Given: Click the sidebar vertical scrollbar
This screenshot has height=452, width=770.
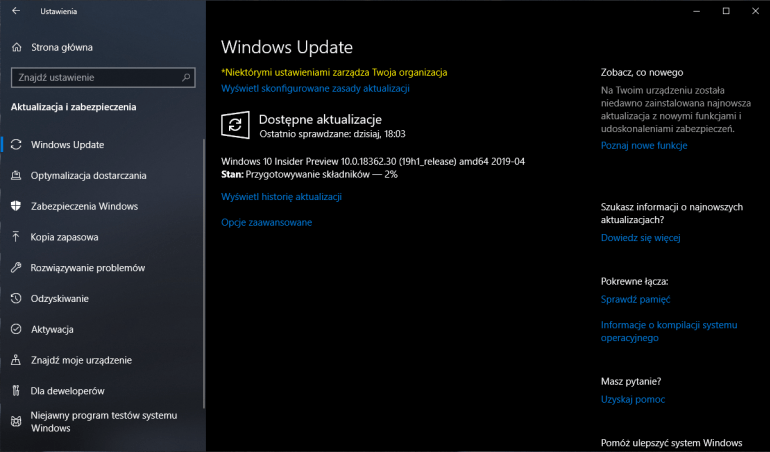Looking at the screenshot, I should (x=204, y=273).
